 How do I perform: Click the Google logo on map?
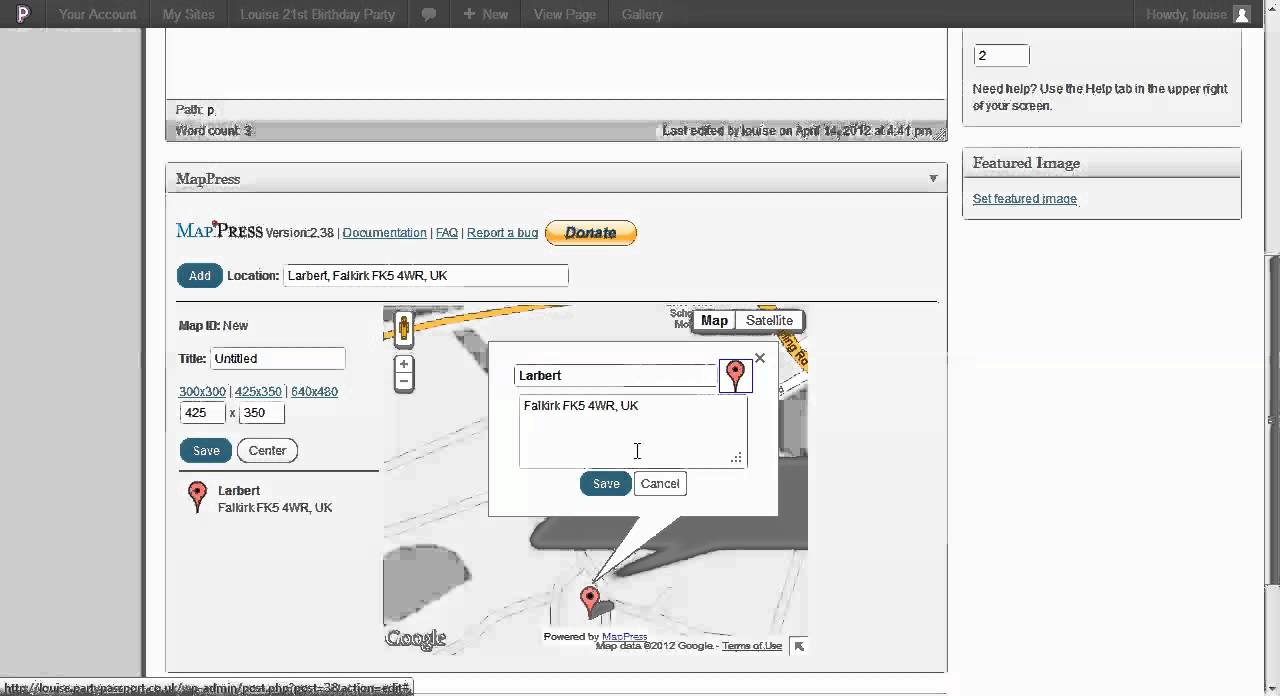415,638
